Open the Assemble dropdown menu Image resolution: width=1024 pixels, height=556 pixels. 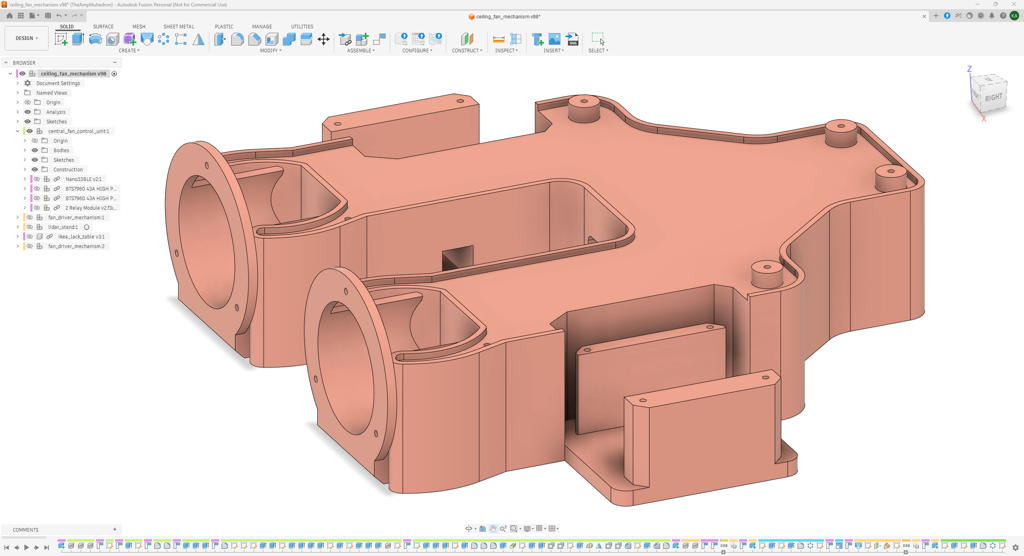point(361,50)
